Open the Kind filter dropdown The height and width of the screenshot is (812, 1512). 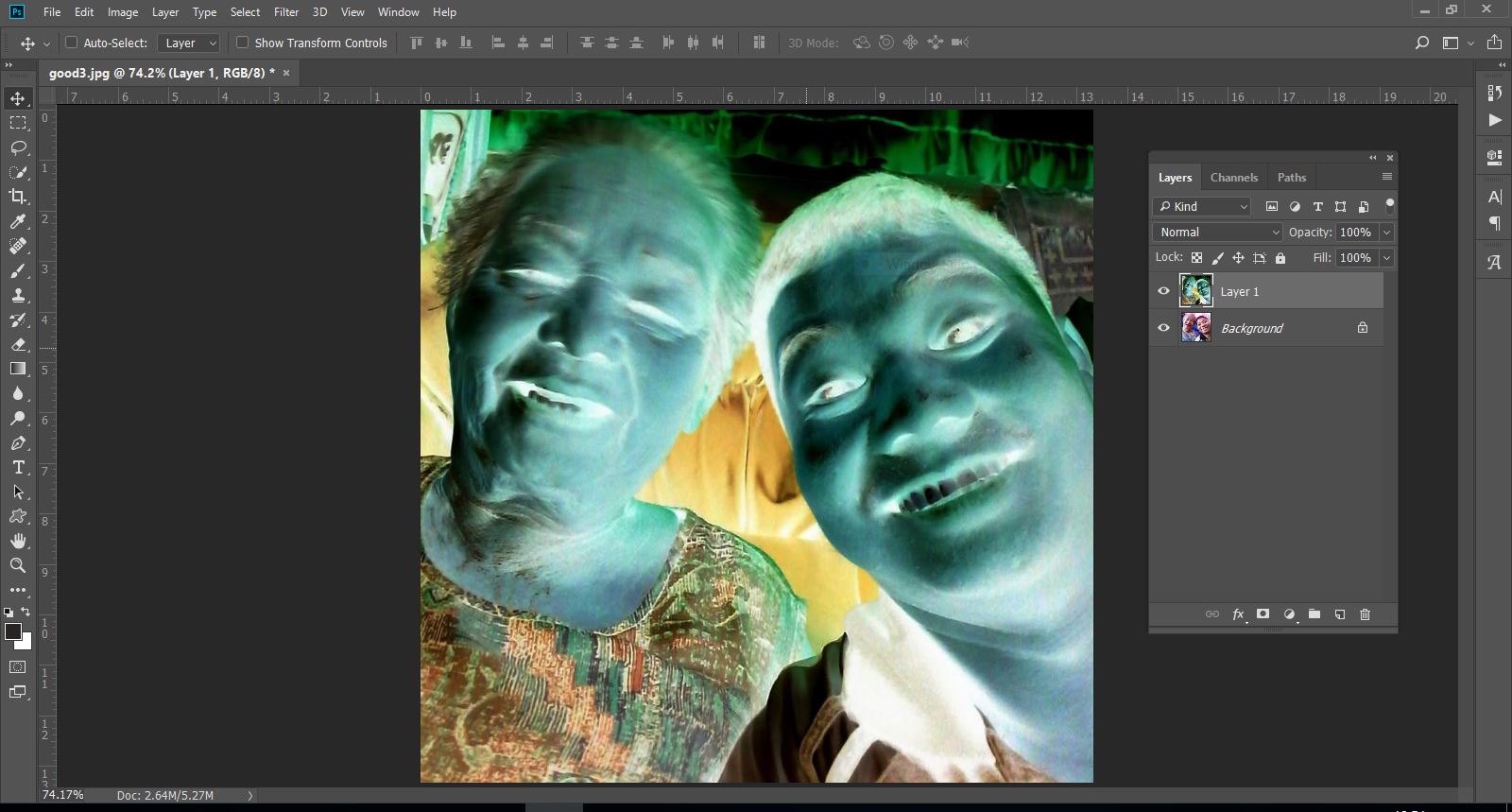[x=1202, y=206]
